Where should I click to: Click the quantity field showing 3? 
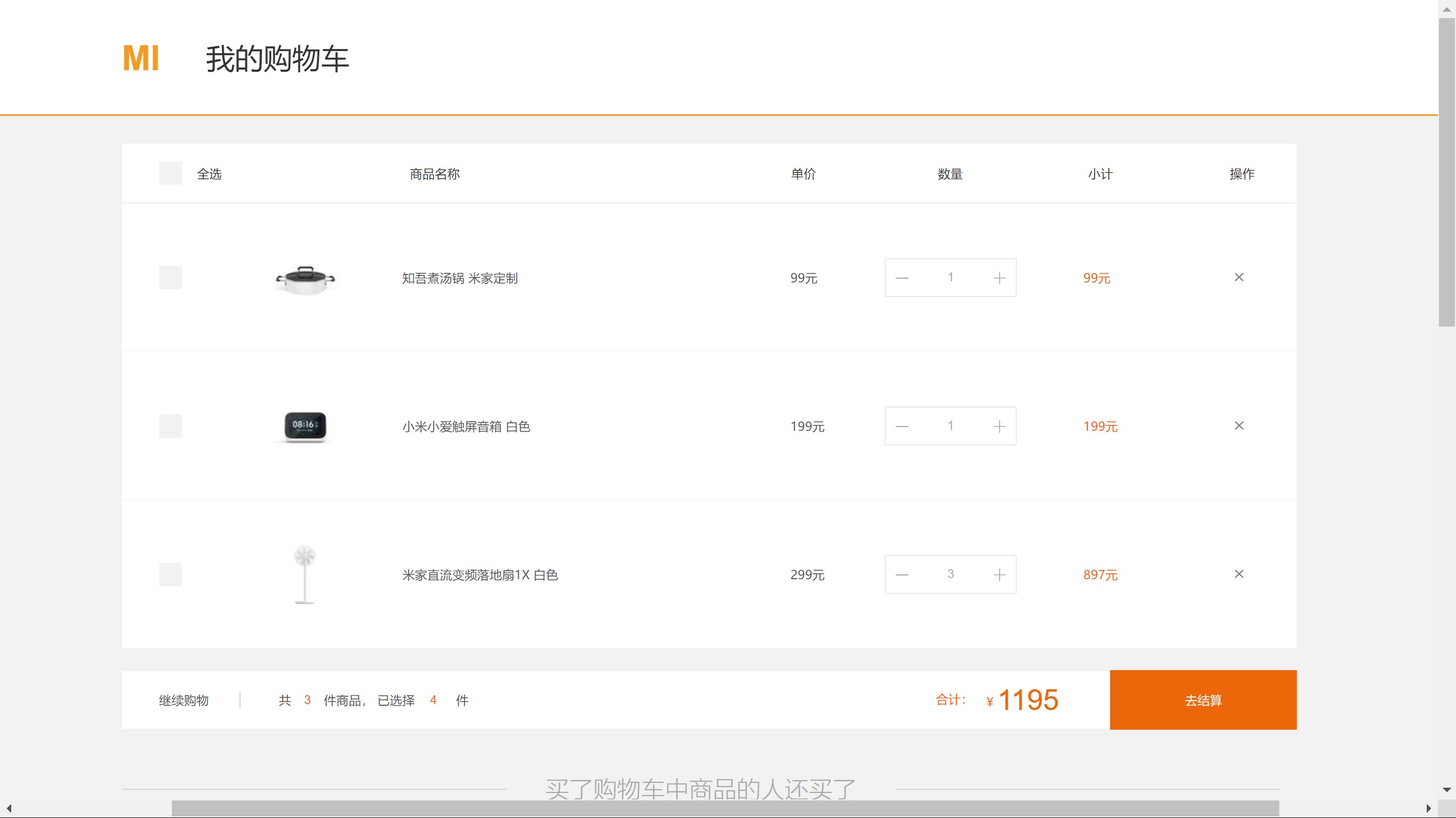[950, 574]
